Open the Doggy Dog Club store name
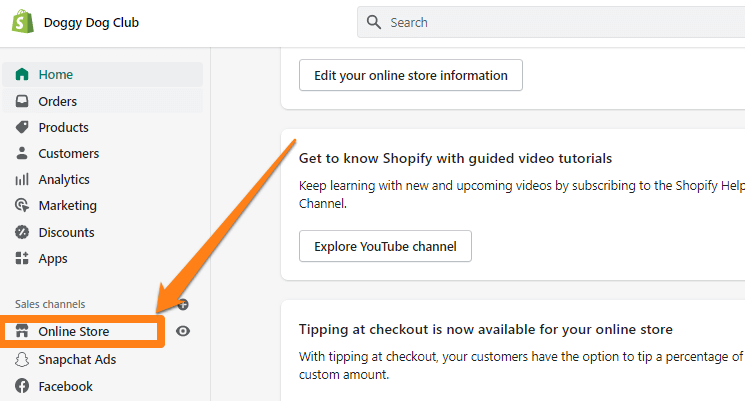The image size is (745, 401). (91, 22)
